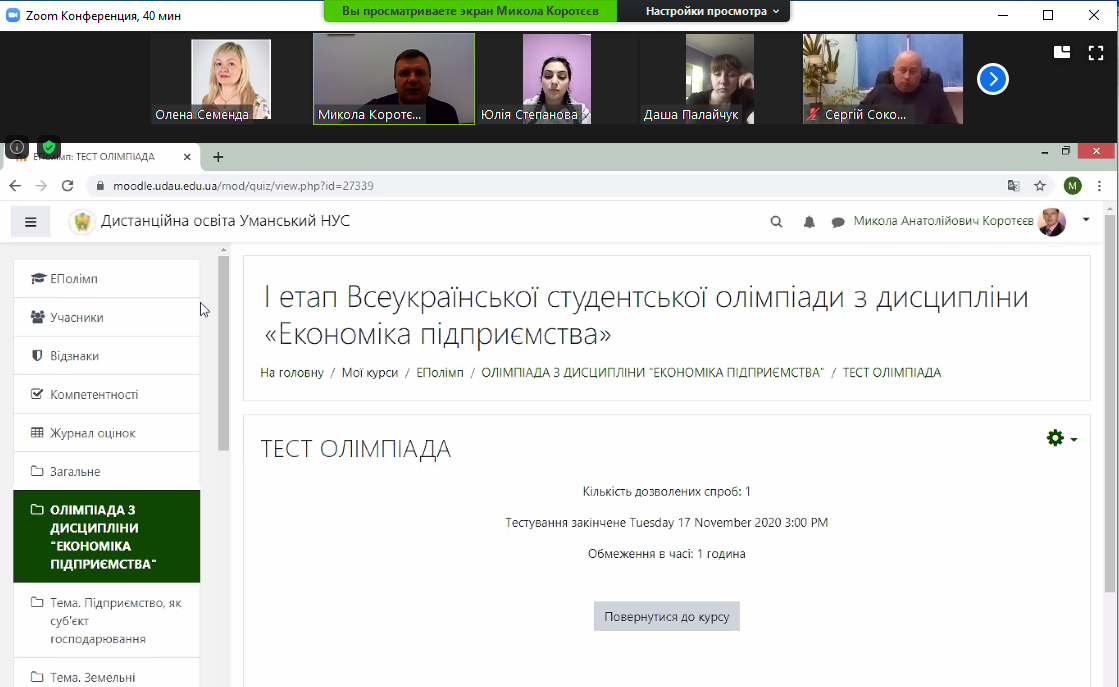This screenshot has height=687, width=1119.
Task: Restore the shared Chrome window
Action: click(x=1065, y=151)
